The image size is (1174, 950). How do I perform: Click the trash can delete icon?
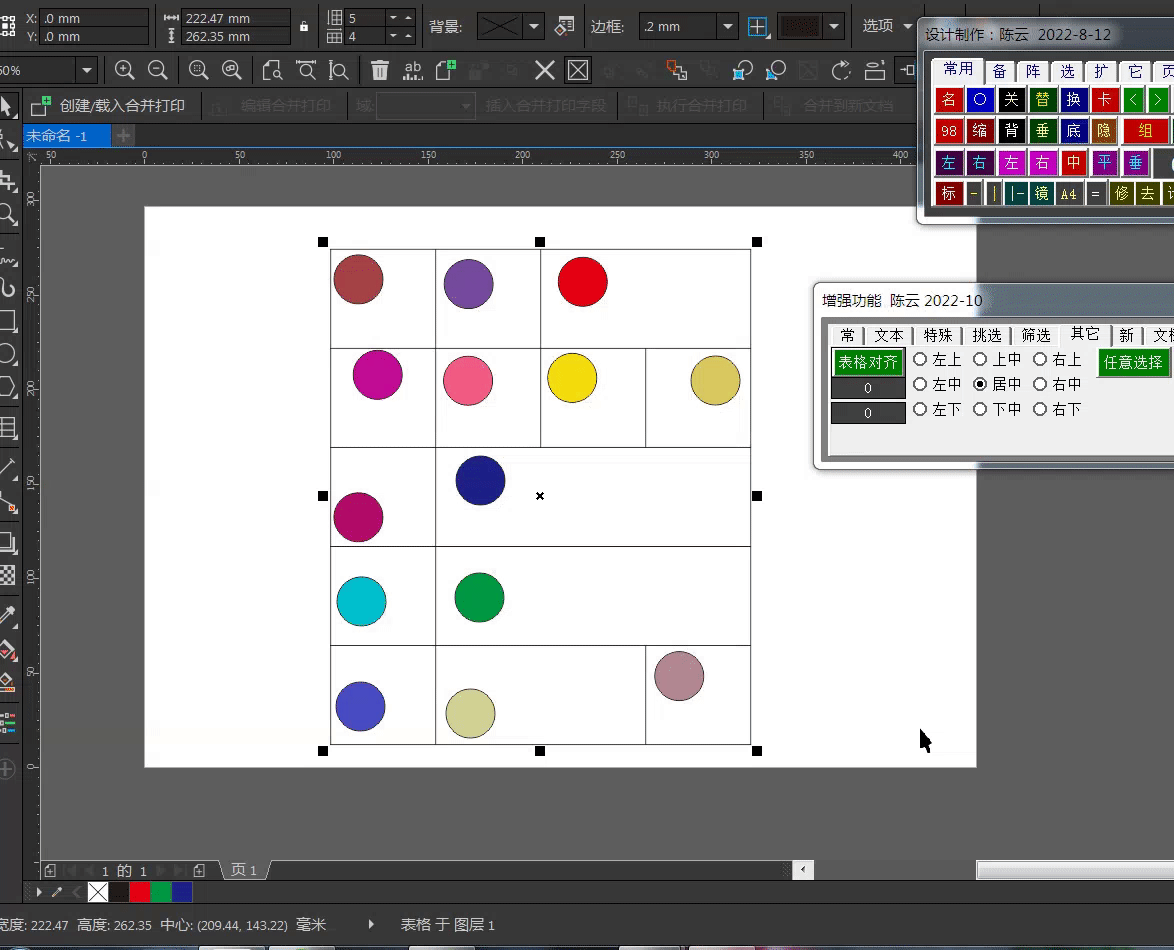379,70
